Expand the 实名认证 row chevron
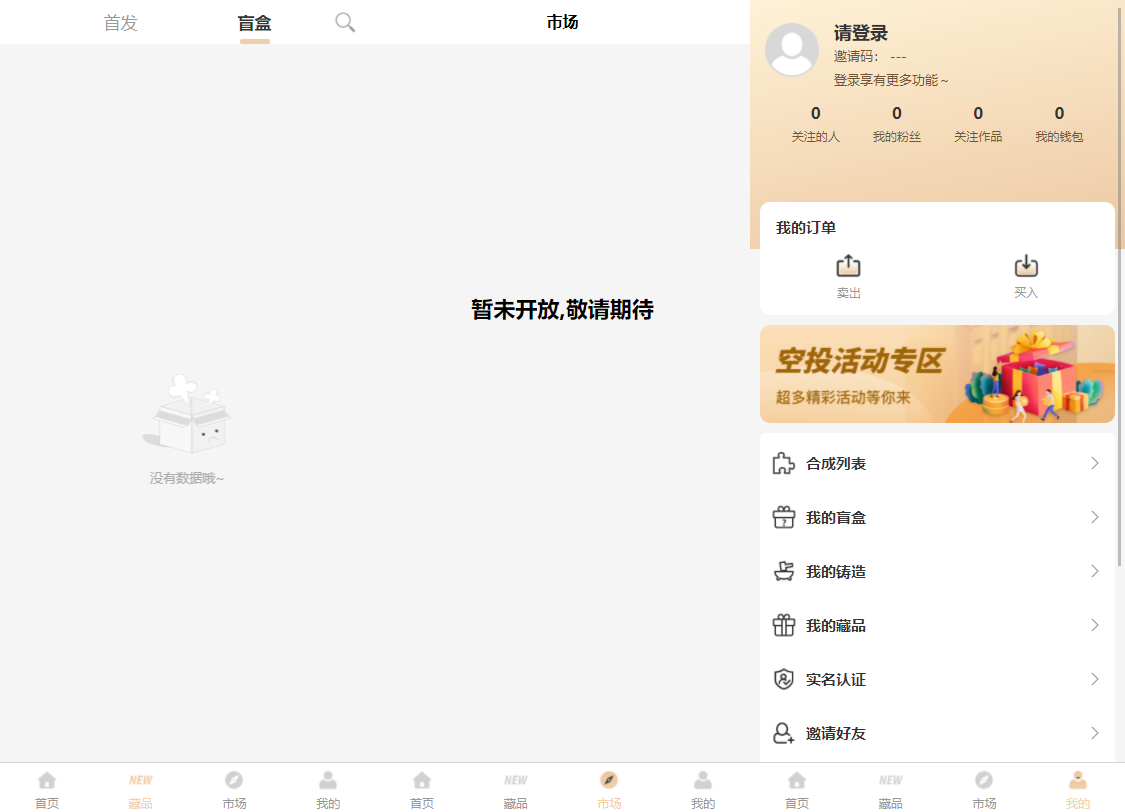Image resolution: width=1125 pixels, height=812 pixels. tap(1095, 679)
